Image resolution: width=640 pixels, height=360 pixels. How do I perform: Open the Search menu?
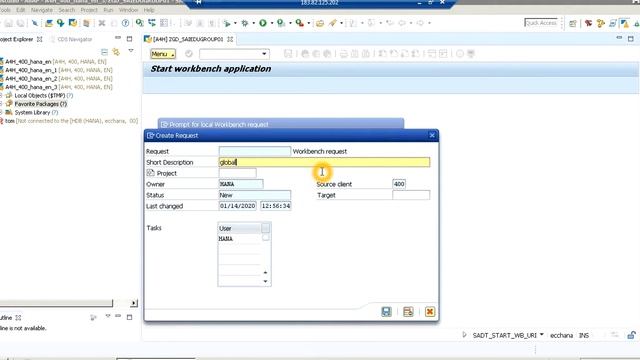click(67, 10)
